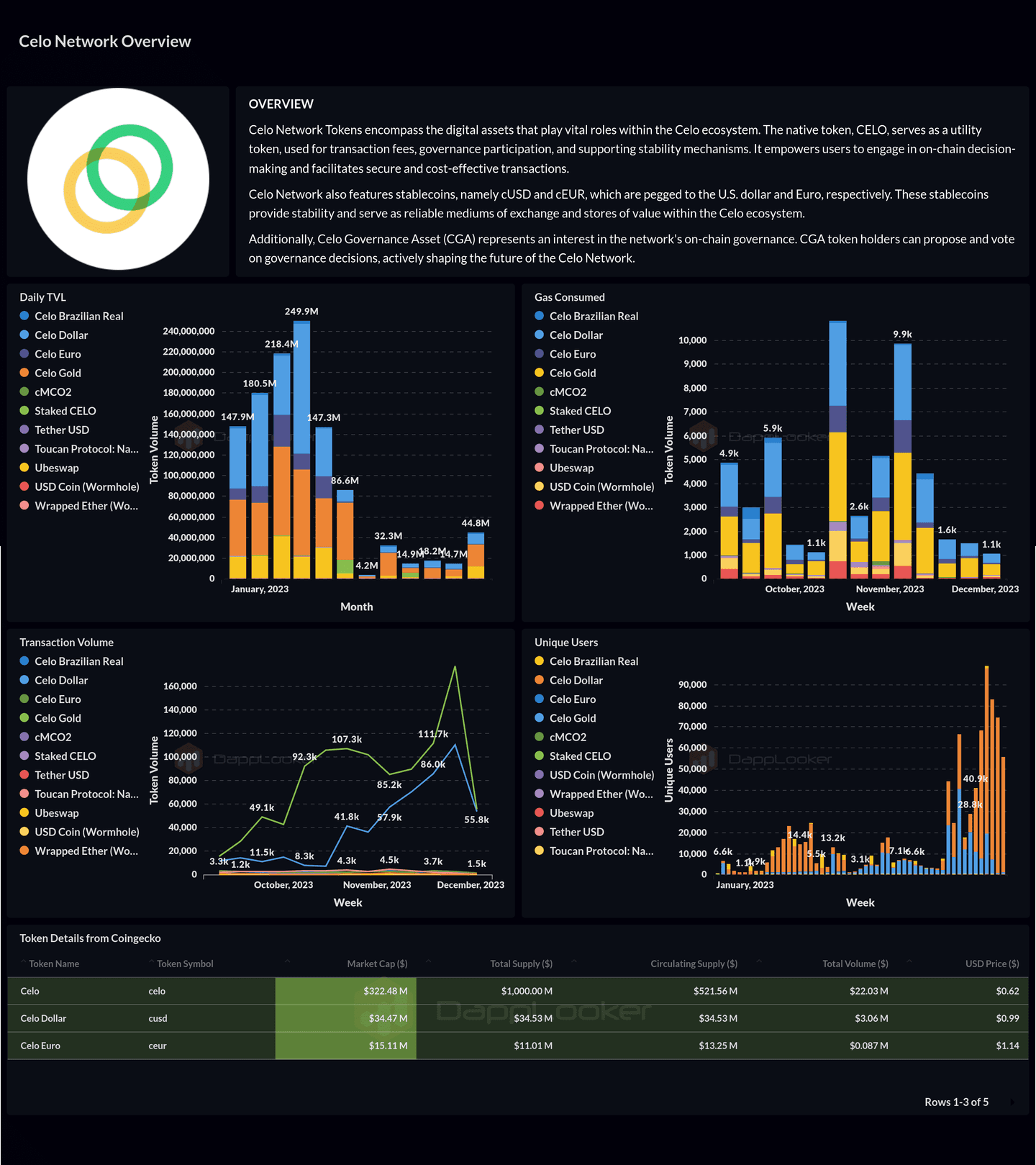Click the cusd symbol cell
The image size is (1036, 1165).
pos(158,1018)
